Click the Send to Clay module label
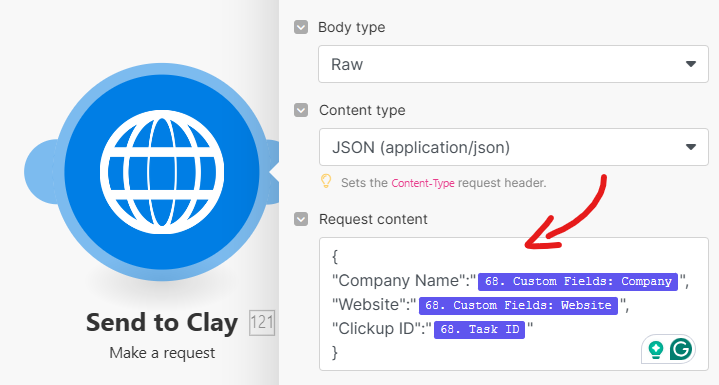719x385 pixels. (162, 323)
